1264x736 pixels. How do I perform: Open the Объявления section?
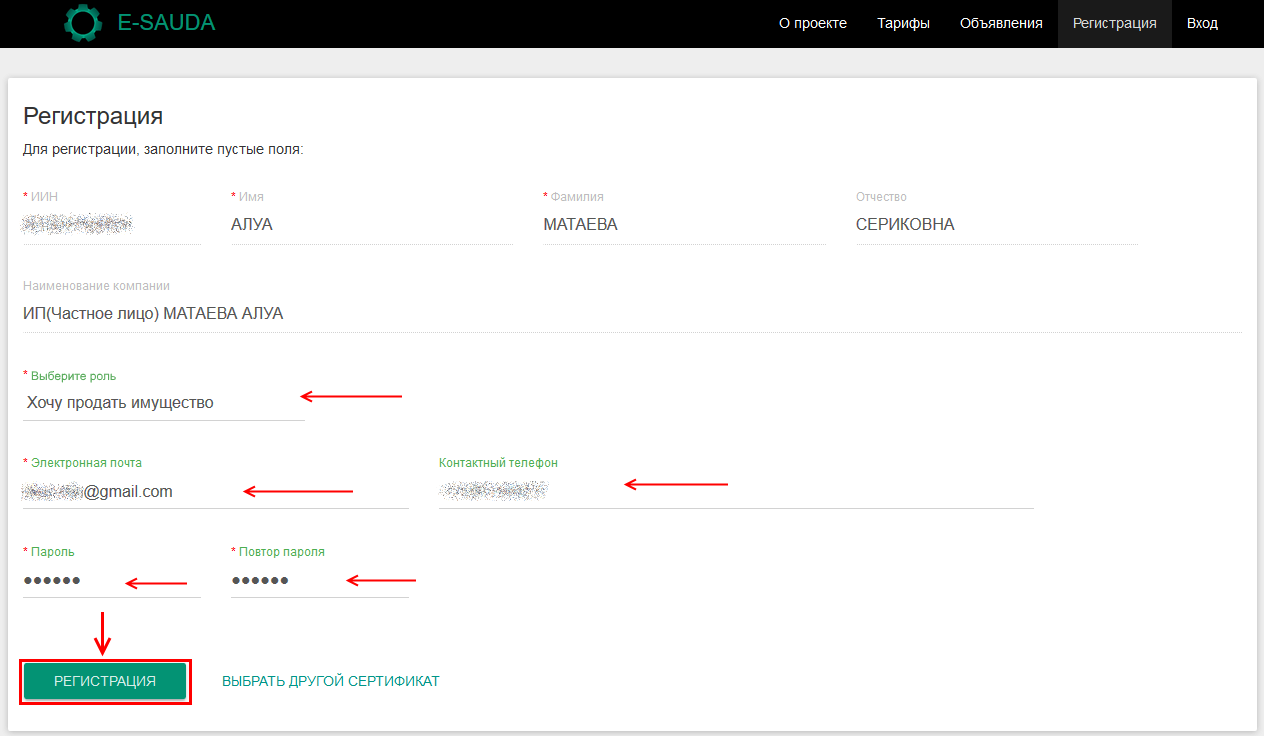[x=1000, y=23]
